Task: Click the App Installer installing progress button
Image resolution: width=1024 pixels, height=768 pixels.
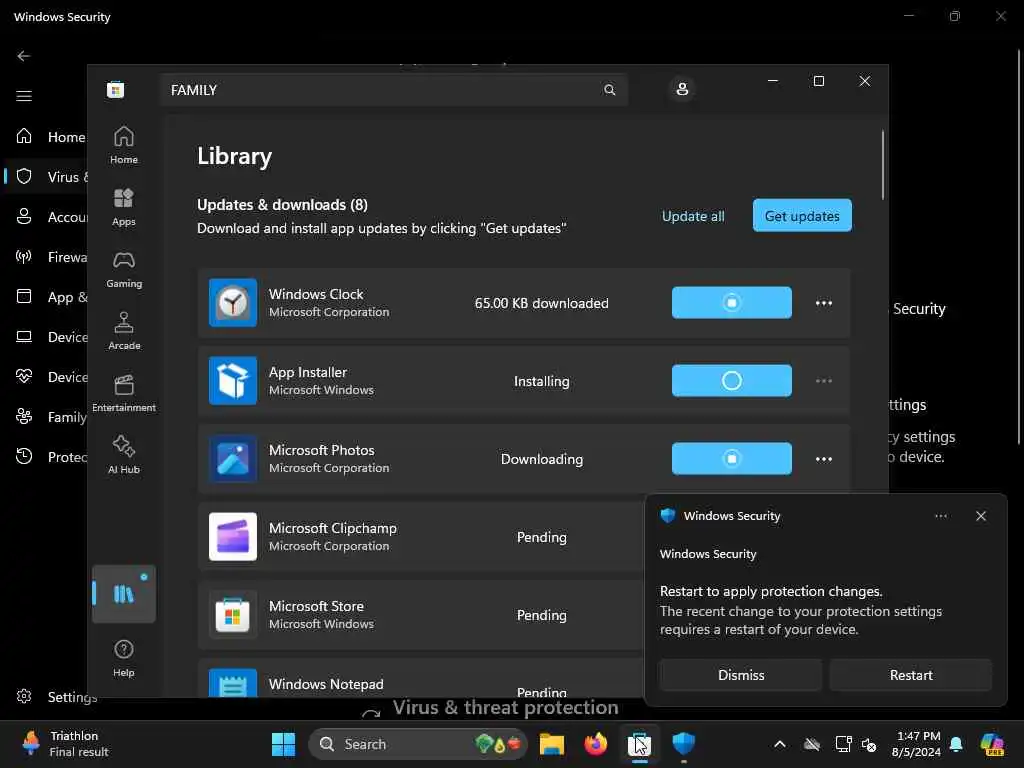Action: [x=731, y=381]
